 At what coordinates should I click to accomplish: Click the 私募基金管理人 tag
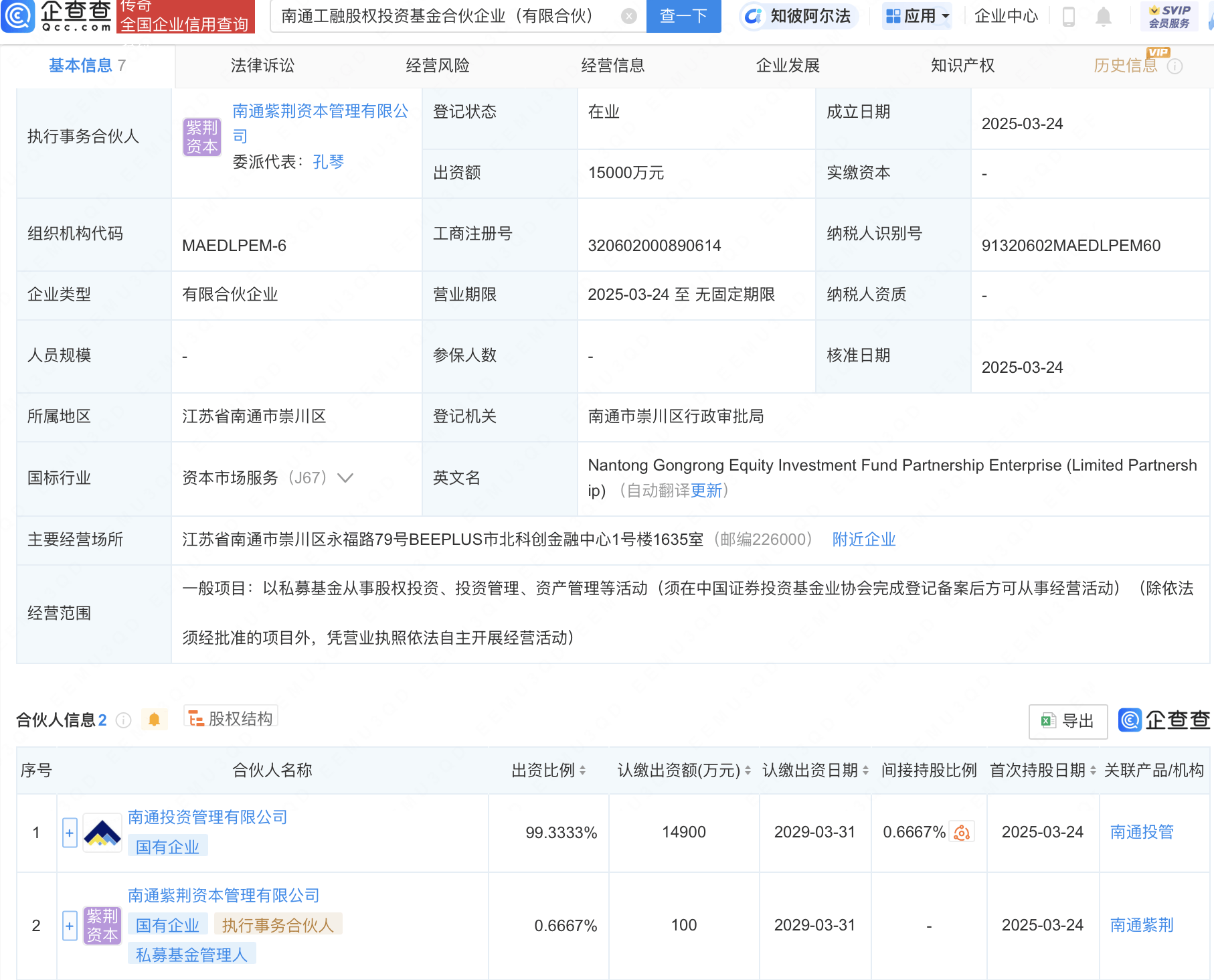pyautogui.click(x=192, y=955)
